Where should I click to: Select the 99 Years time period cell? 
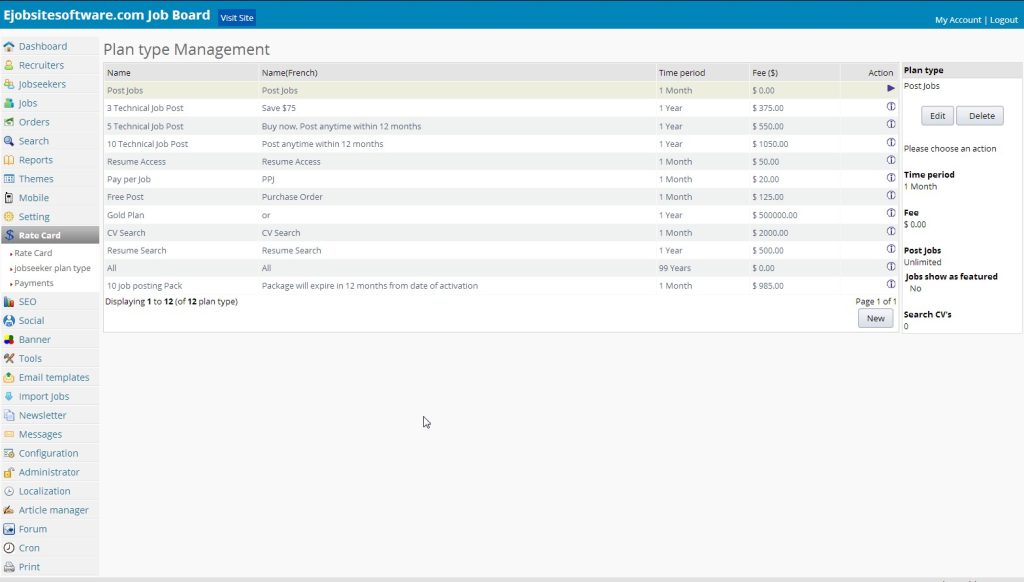pyautogui.click(x=675, y=268)
